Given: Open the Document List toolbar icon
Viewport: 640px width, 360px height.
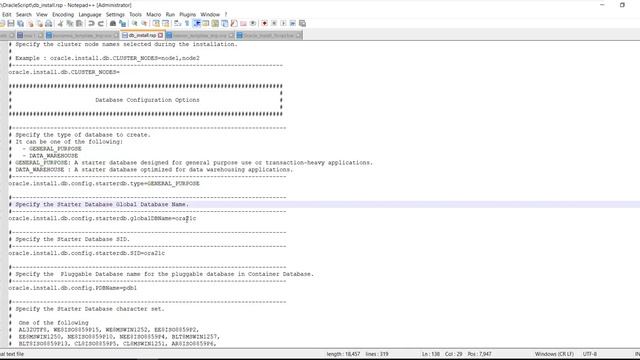Looking at the screenshot, I should tap(224, 23).
